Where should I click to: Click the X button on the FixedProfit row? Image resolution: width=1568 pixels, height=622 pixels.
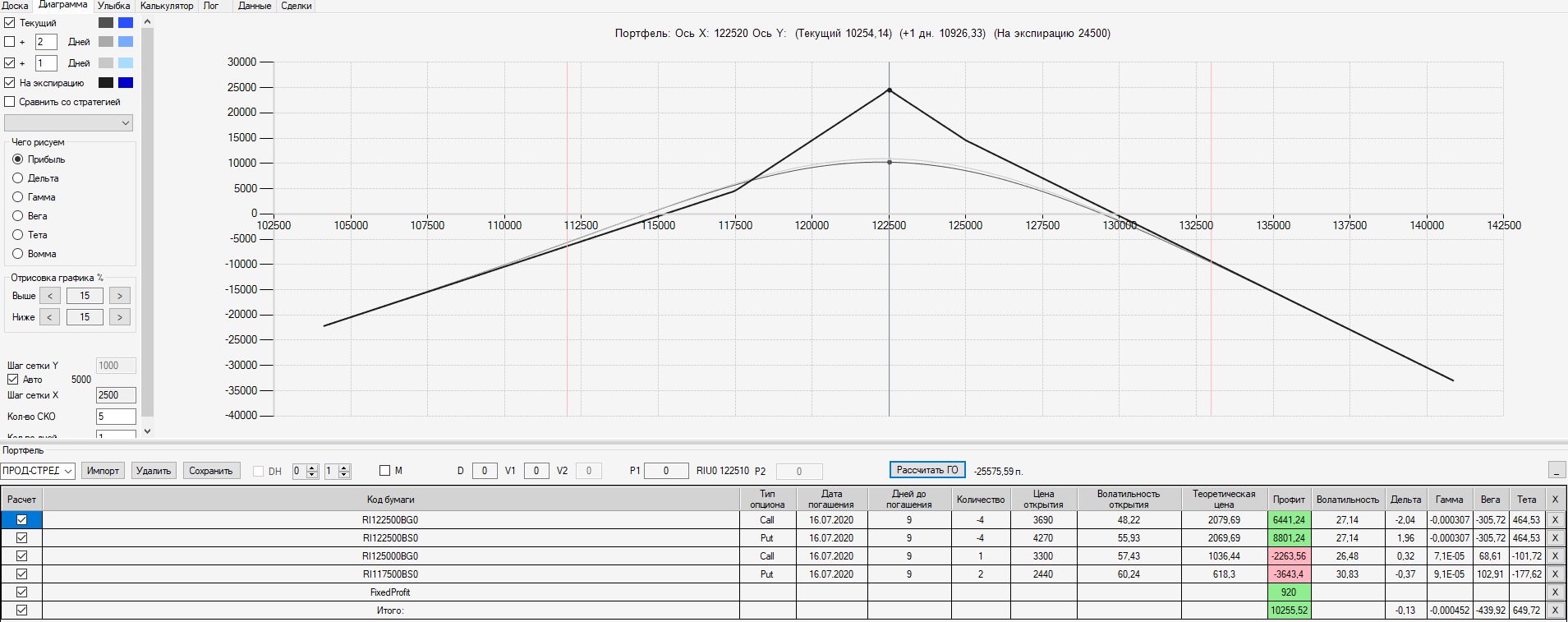click(1555, 592)
